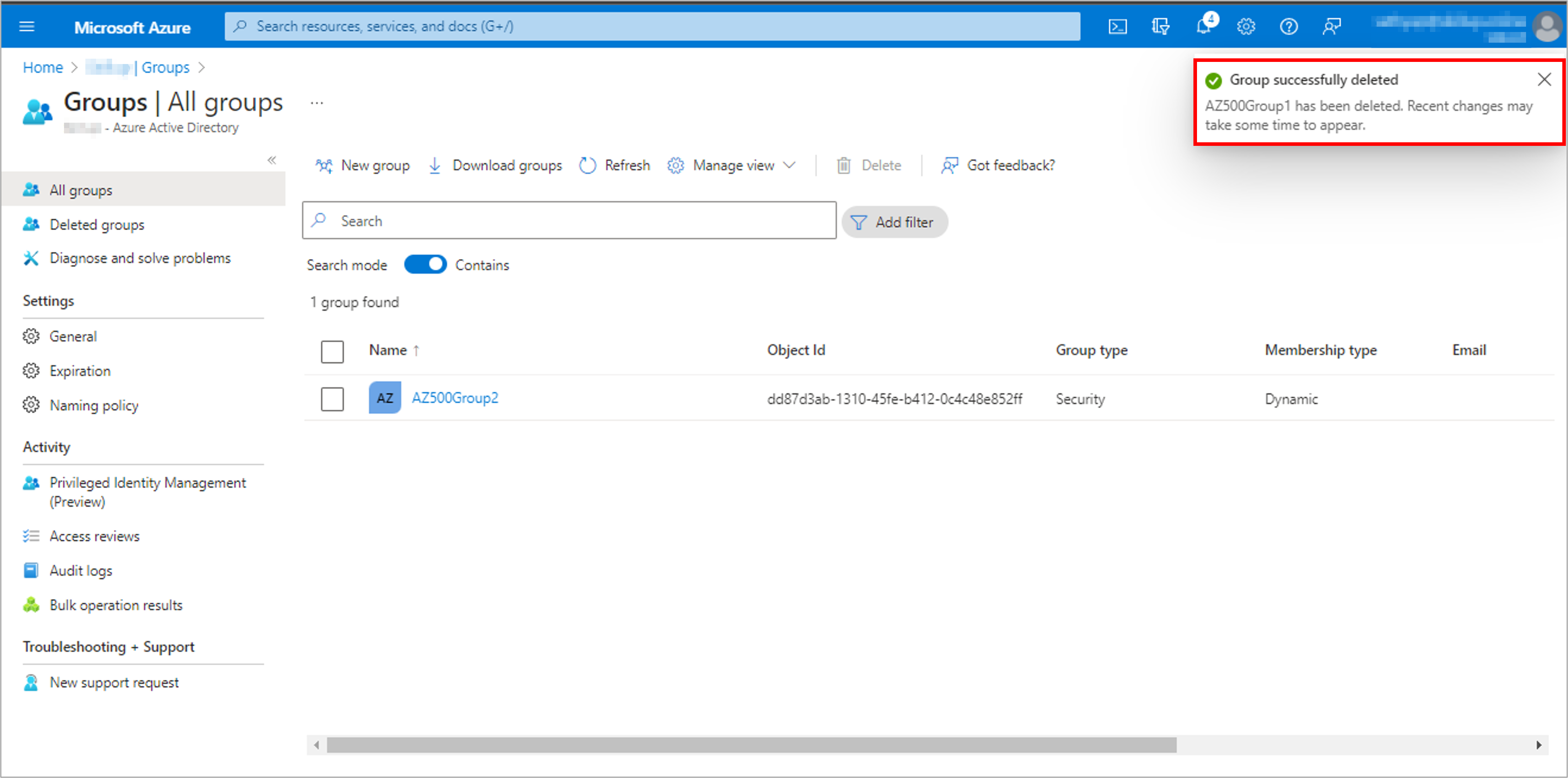
Task: Go to Home breadcrumb
Action: 43,67
